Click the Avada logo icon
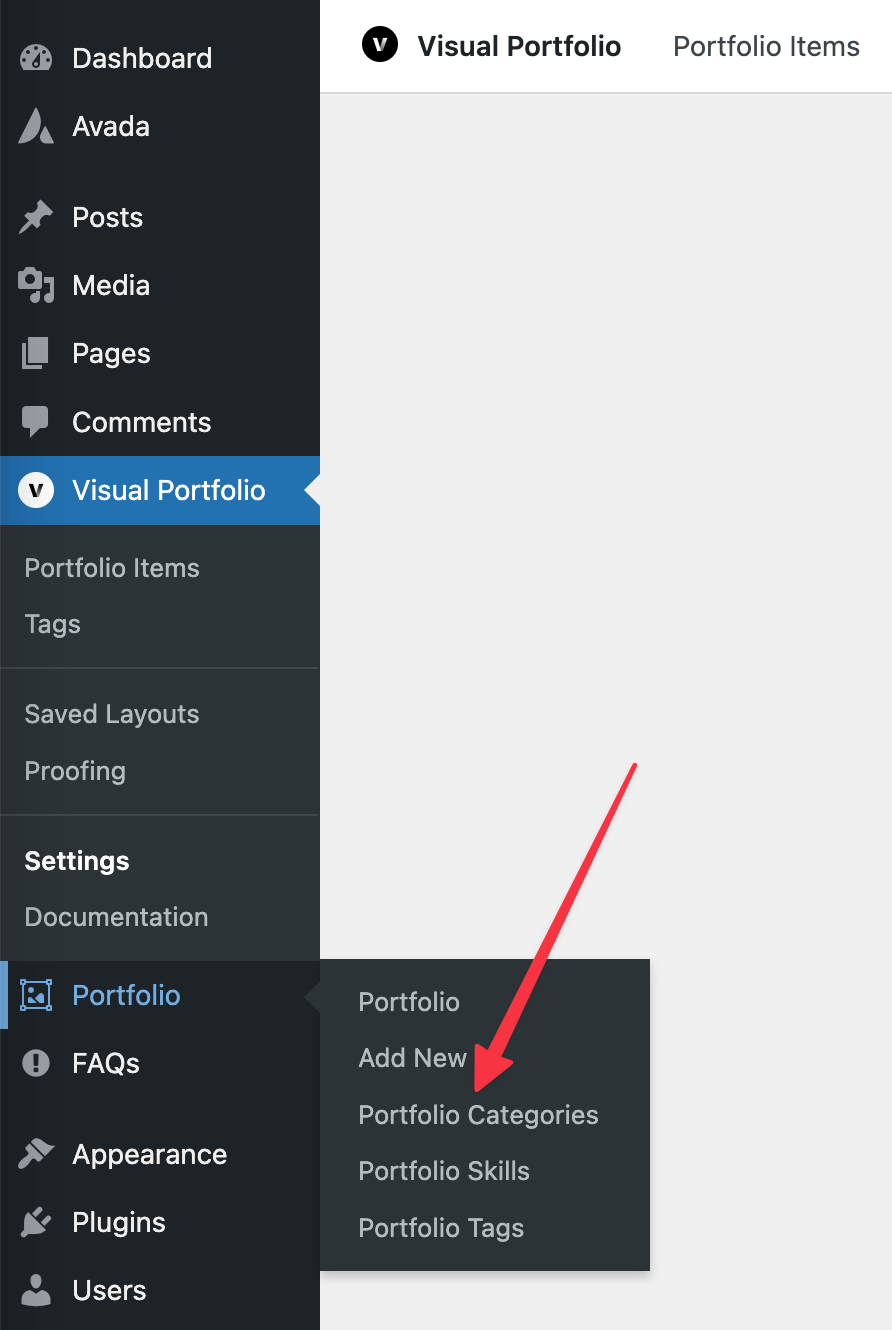The image size is (892, 1330). point(36,126)
